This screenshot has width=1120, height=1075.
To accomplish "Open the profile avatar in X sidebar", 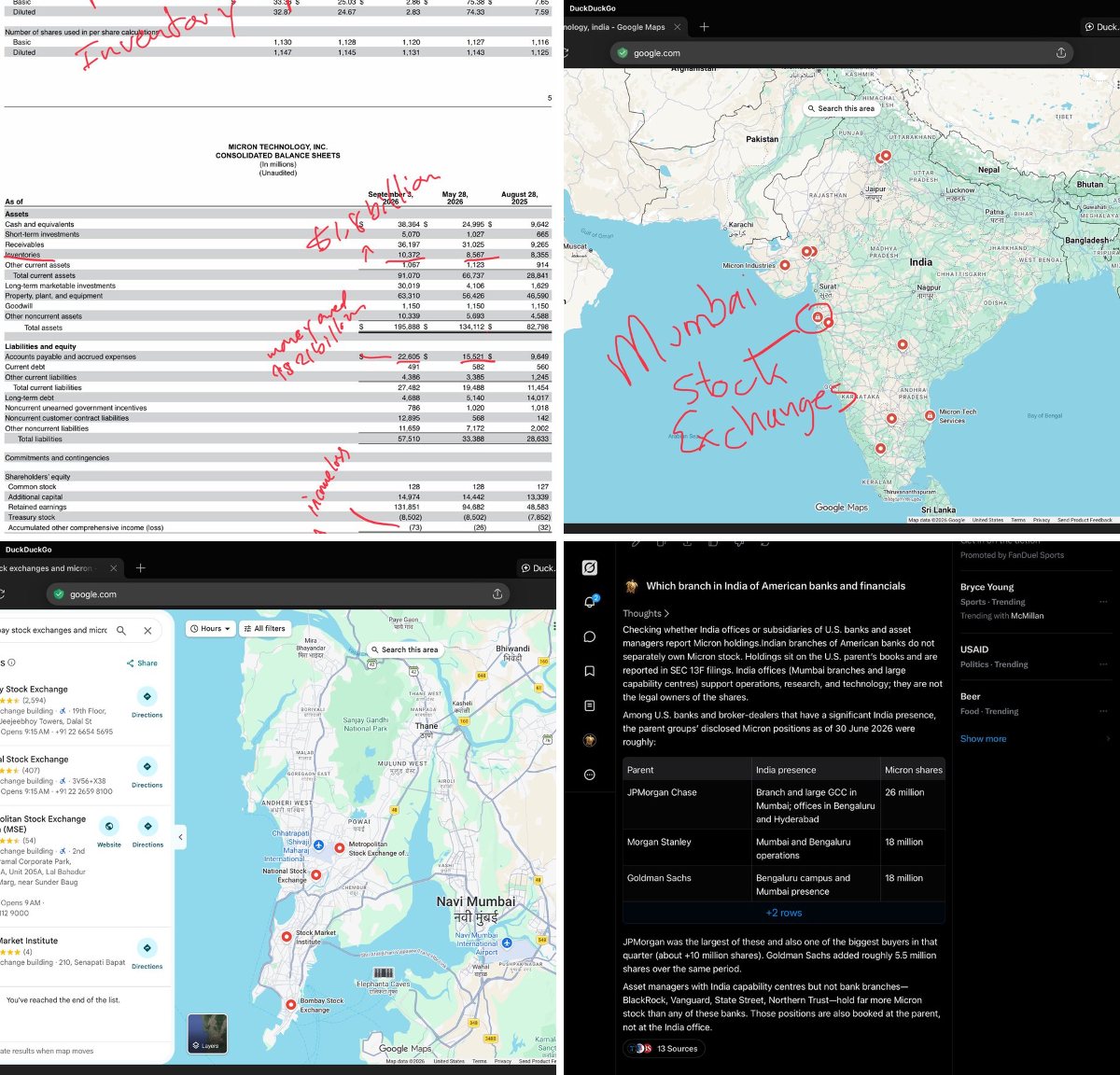I will click(590, 740).
